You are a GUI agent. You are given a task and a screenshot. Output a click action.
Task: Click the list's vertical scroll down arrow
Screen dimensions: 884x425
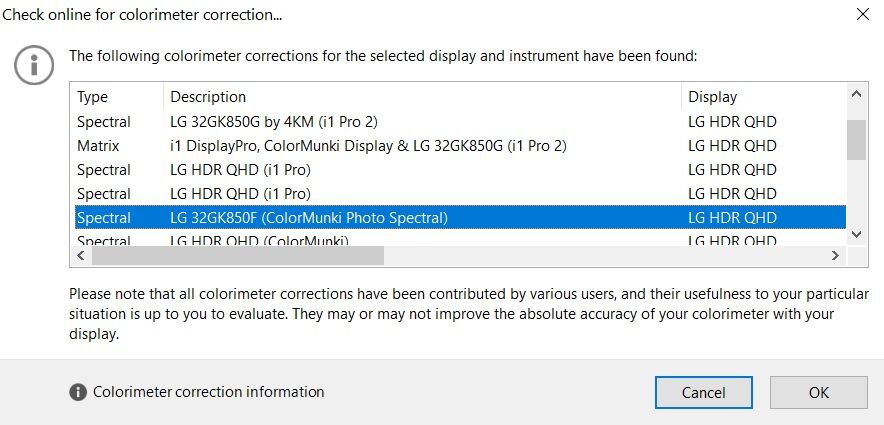click(x=856, y=234)
